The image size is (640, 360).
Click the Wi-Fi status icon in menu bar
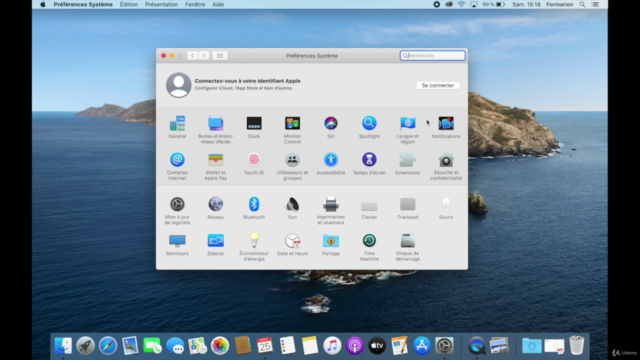[x=461, y=4]
